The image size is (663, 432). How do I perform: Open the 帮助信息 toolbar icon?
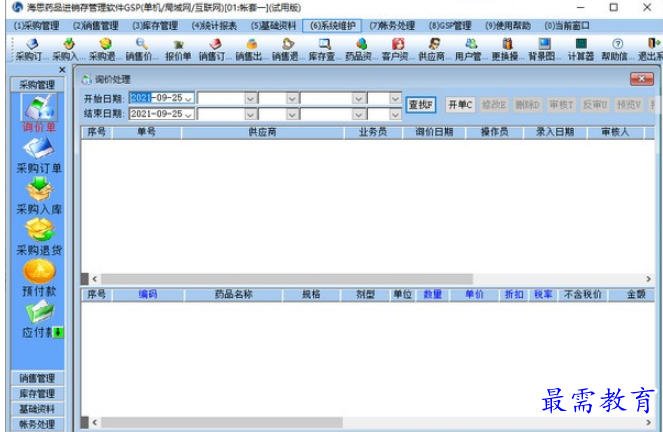(617, 49)
